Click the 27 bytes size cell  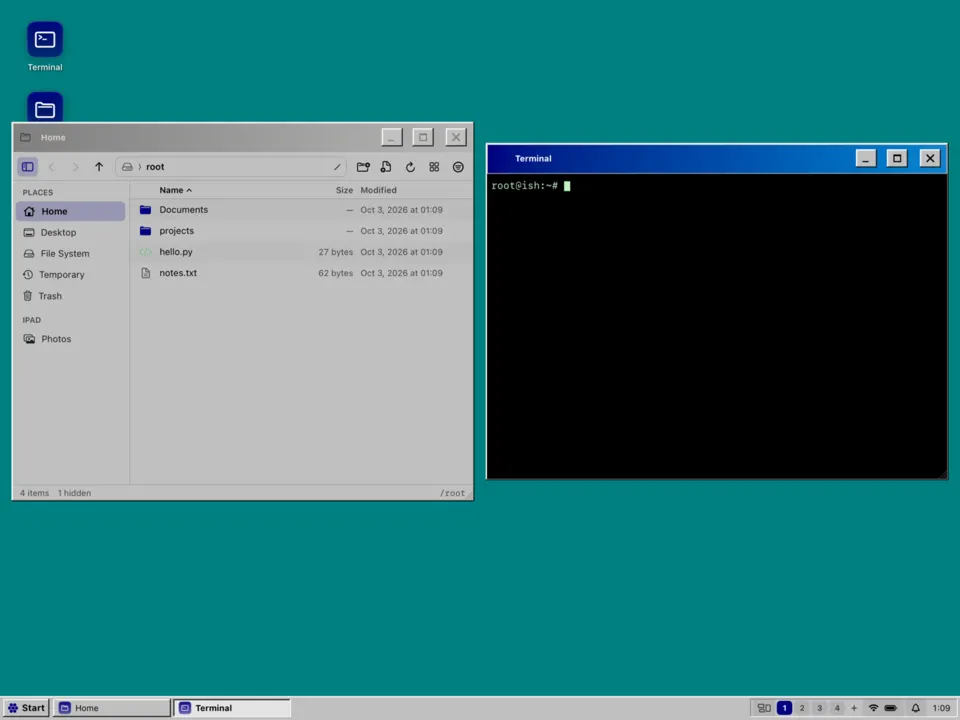click(x=335, y=252)
